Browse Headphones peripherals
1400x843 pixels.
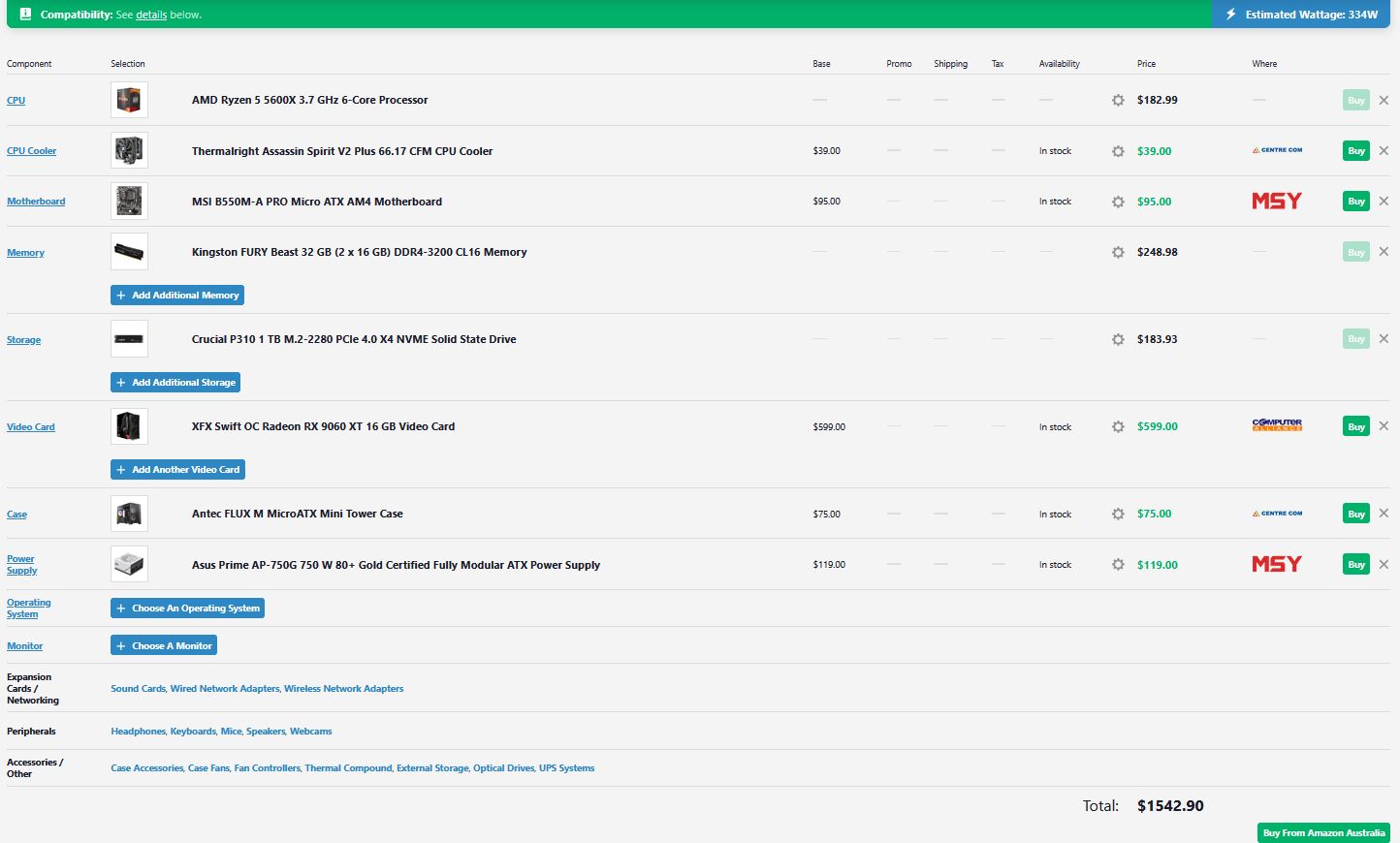point(139,731)
